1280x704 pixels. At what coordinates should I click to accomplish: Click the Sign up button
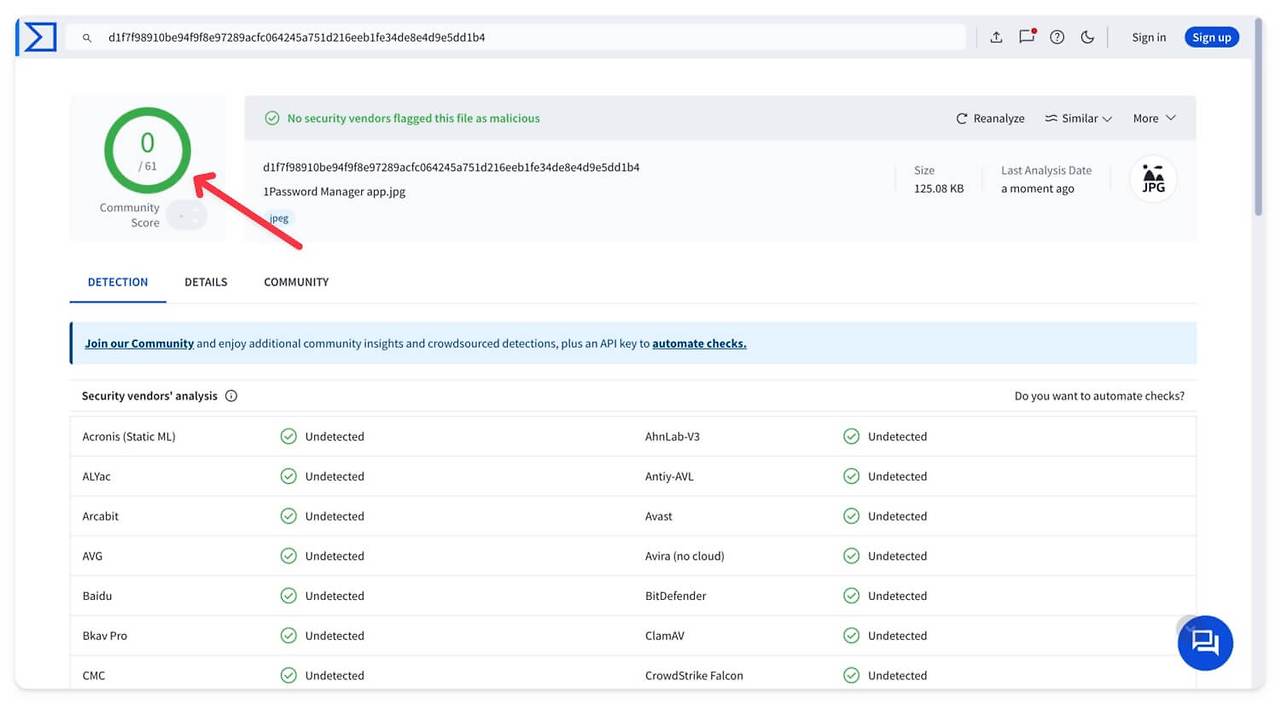pyautogui.click(x=1212, y=37)
